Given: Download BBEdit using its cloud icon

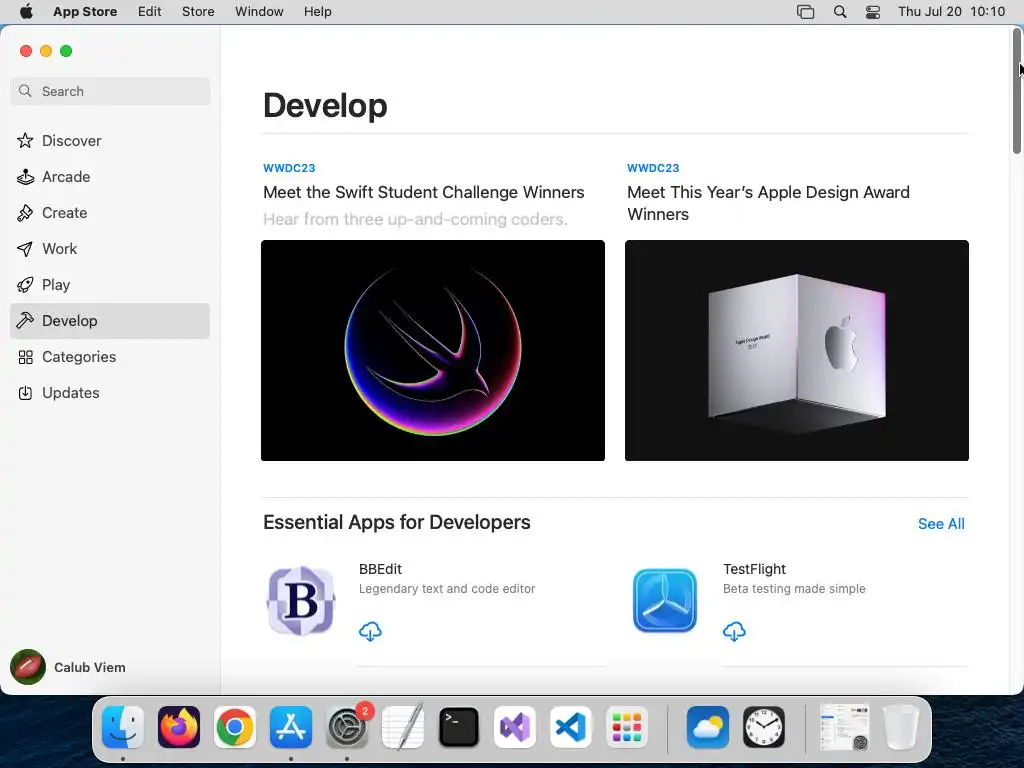Looking at the screenshot, I should (370, 632).
